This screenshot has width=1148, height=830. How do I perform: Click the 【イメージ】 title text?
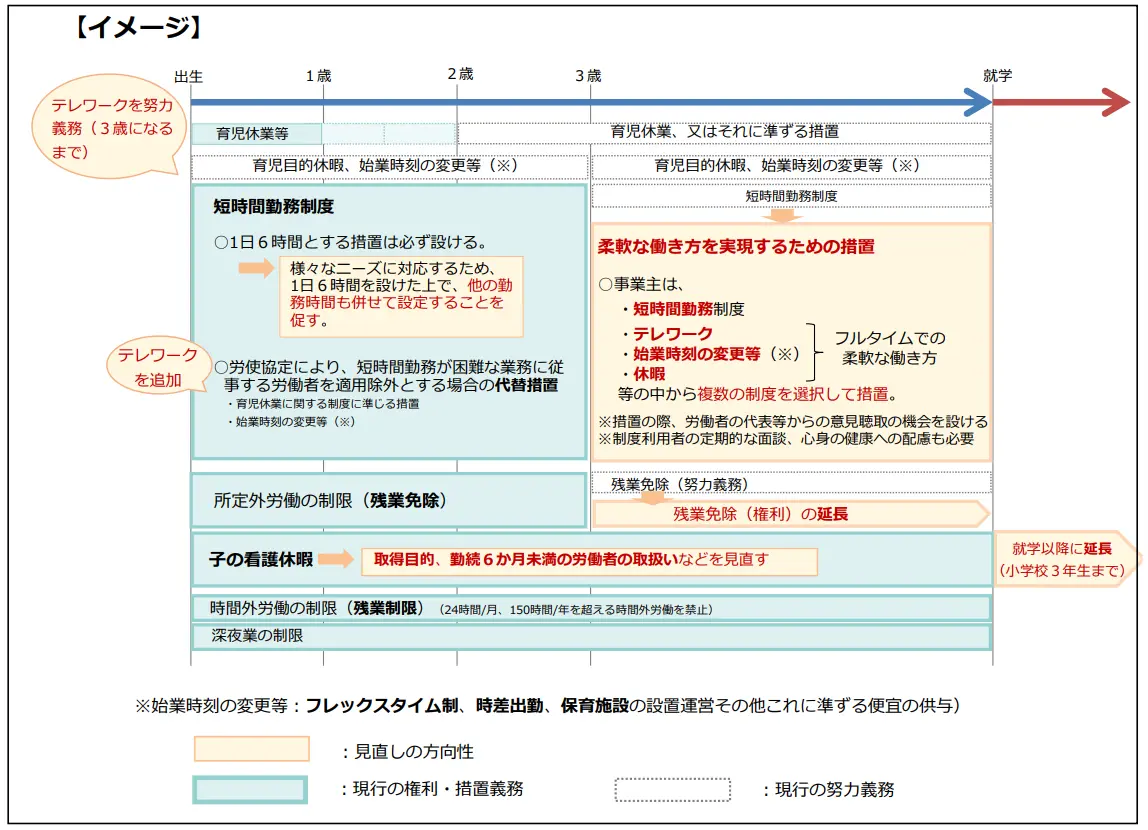click(138, 28)
